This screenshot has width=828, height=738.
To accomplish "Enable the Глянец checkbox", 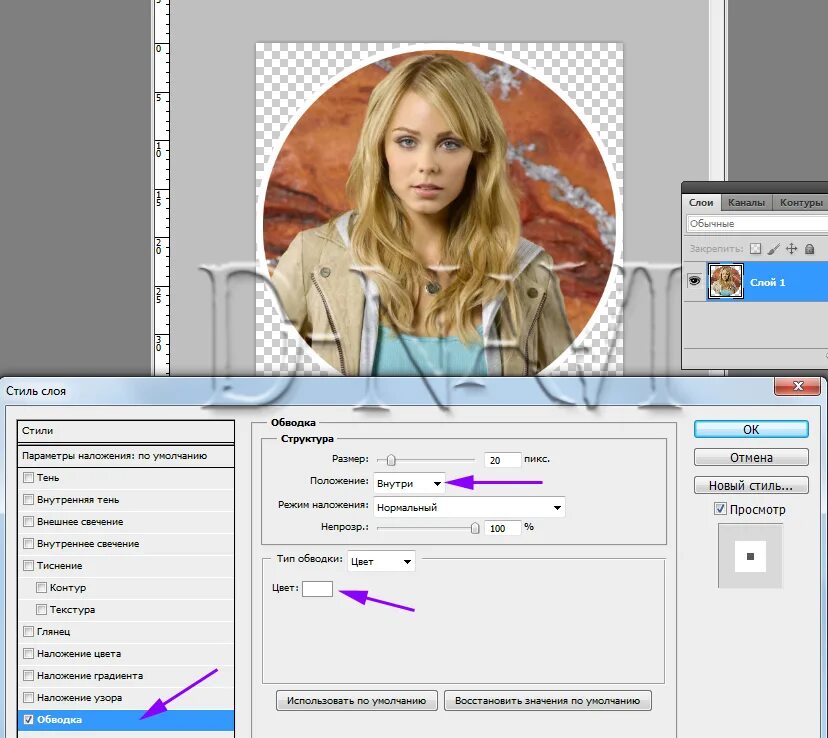I will pyautogui.click(x=29, y=631).
